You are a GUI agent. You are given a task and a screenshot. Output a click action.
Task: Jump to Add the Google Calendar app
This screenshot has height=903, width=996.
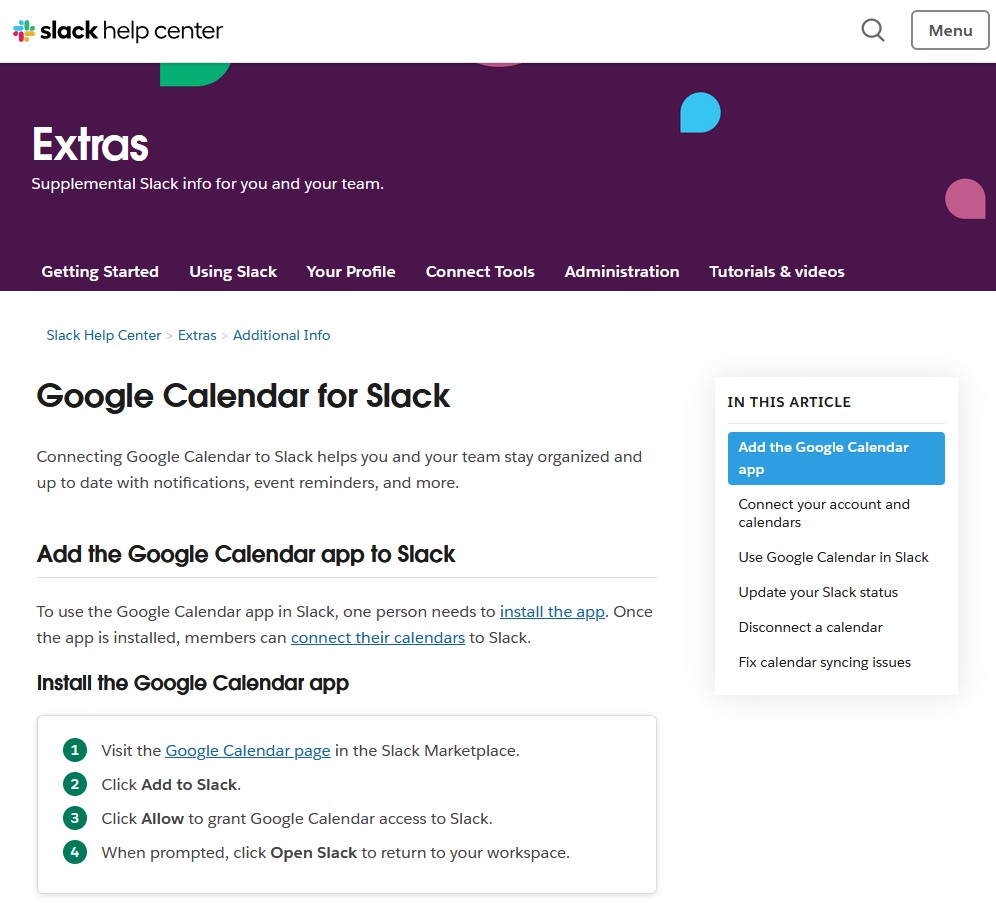pos(836,458)
